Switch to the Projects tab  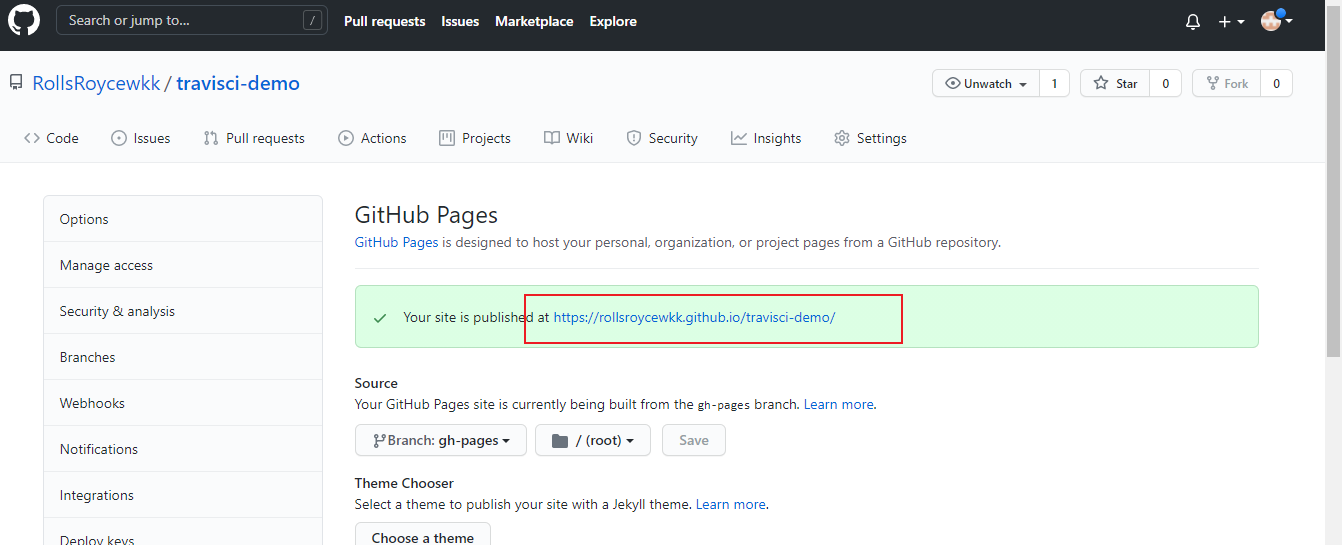475,138
